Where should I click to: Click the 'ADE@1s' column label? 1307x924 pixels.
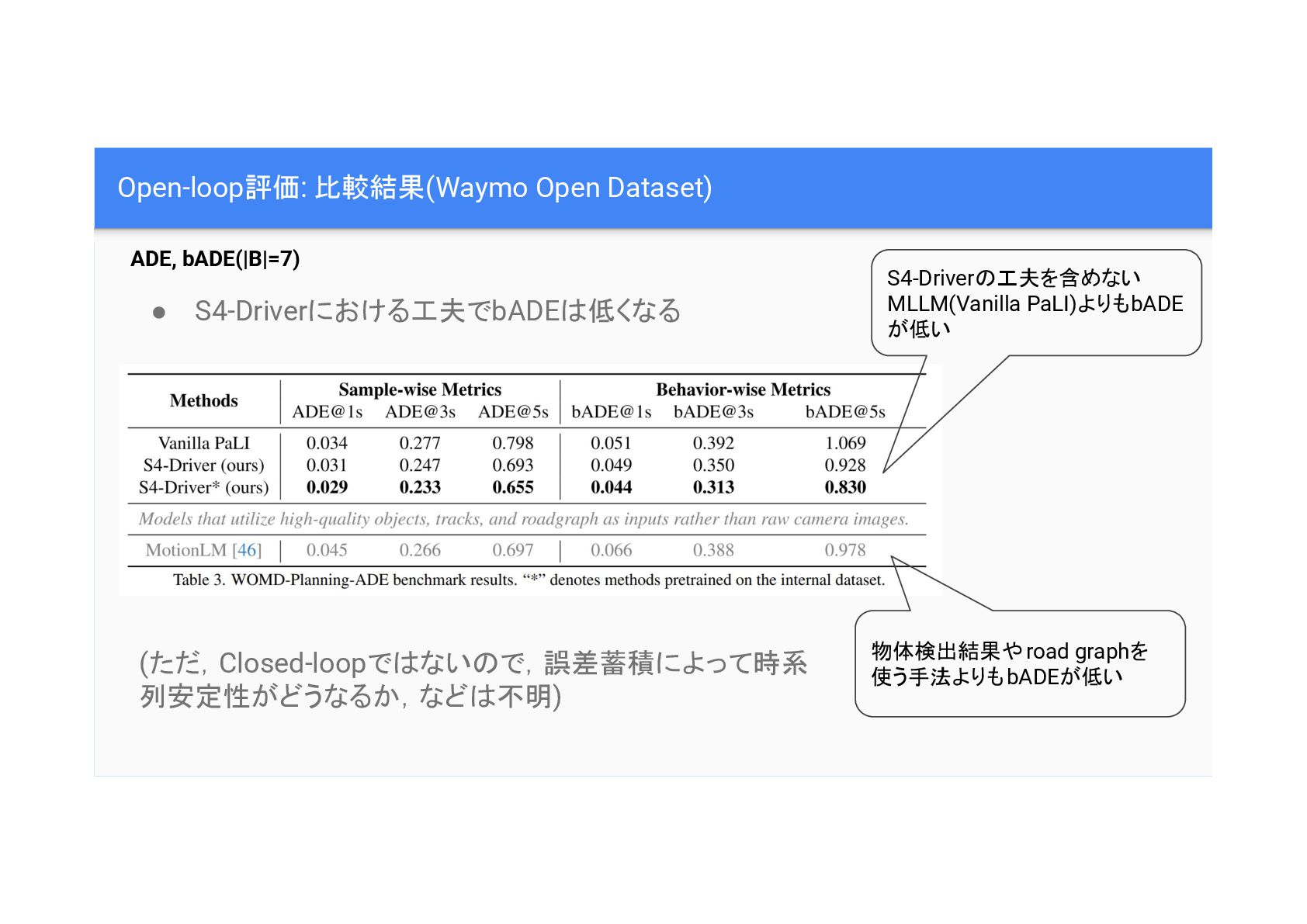(x=327, y=412)
